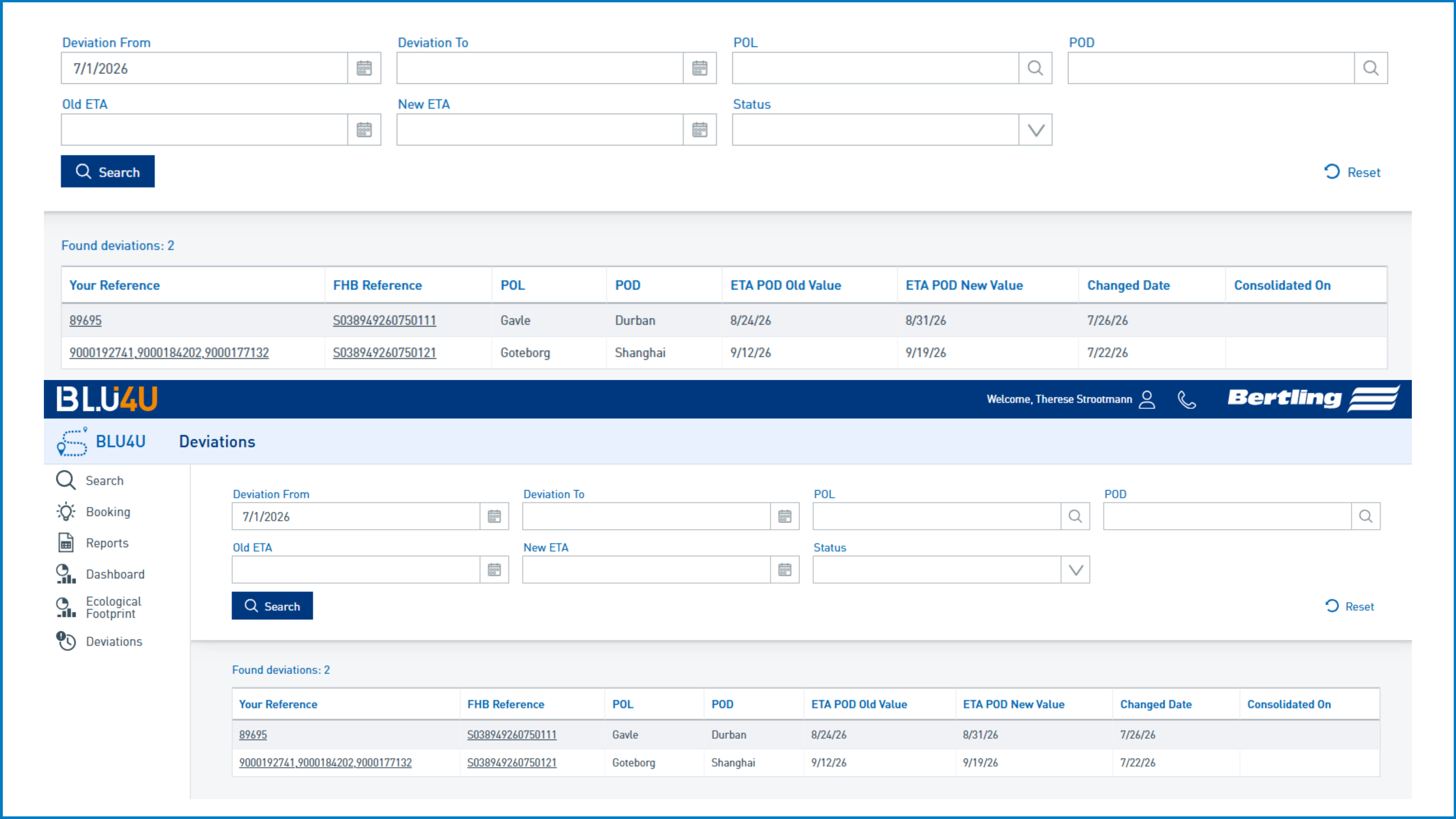The width and height of the screenshot is (1456, 819).
Task: Focus New ETA field in lower form
Action: [647, 570]
